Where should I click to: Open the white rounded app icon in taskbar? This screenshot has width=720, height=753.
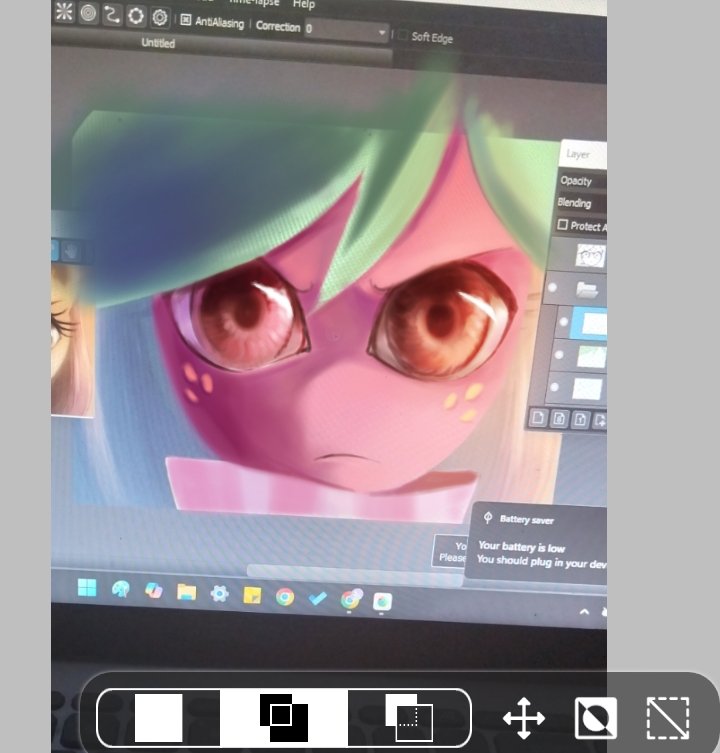pyautogui.click(x=383, y=602)
